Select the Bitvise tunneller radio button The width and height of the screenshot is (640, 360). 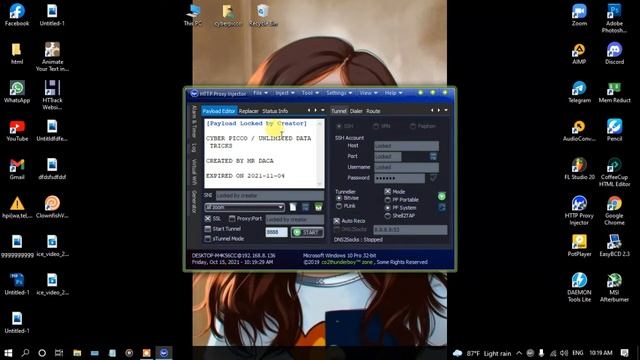pos(339,198)
